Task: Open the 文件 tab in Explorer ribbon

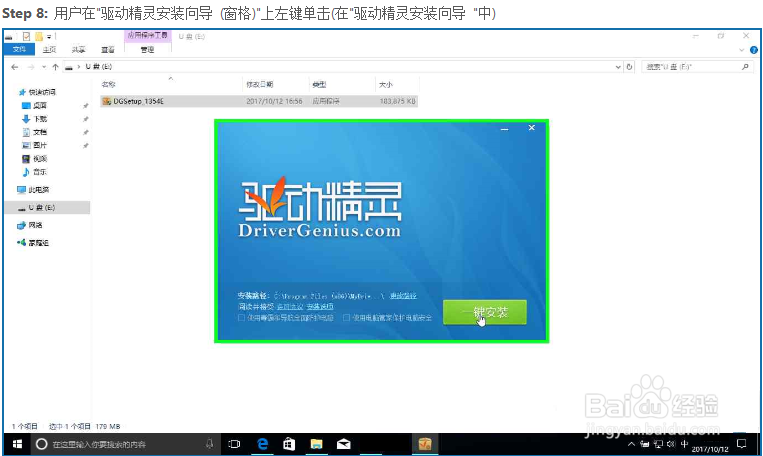Action: [19, 49]
